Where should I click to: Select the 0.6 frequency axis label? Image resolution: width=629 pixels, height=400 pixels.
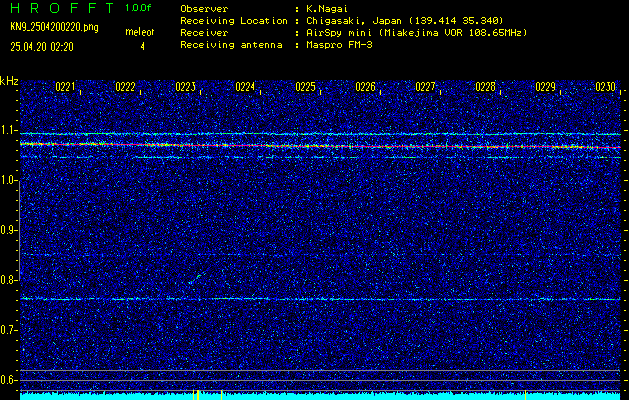coord(8,380)
